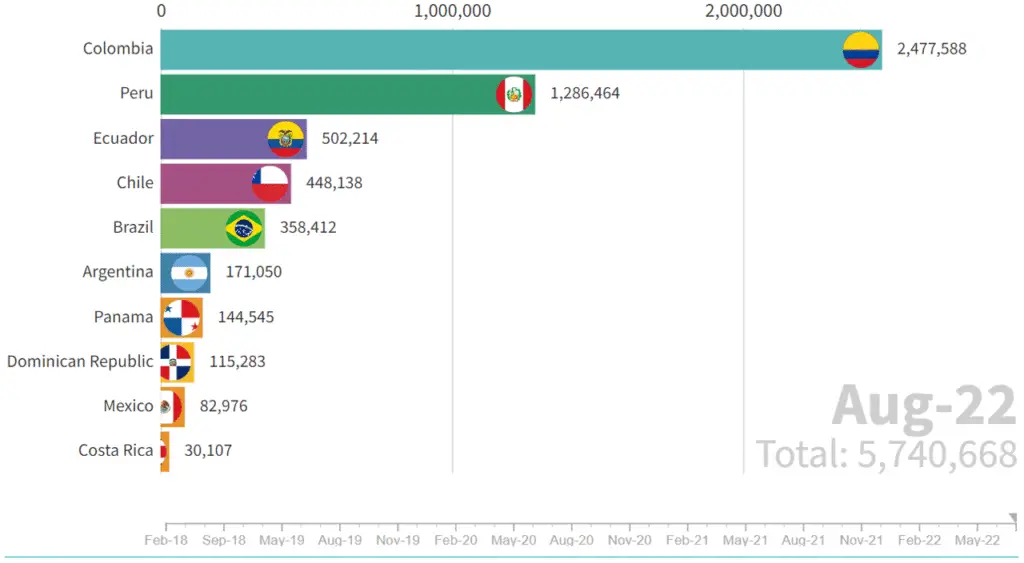Click the Ecuador flag icon
Viewport: 1024px width, 563px height.
coord(285,138)
